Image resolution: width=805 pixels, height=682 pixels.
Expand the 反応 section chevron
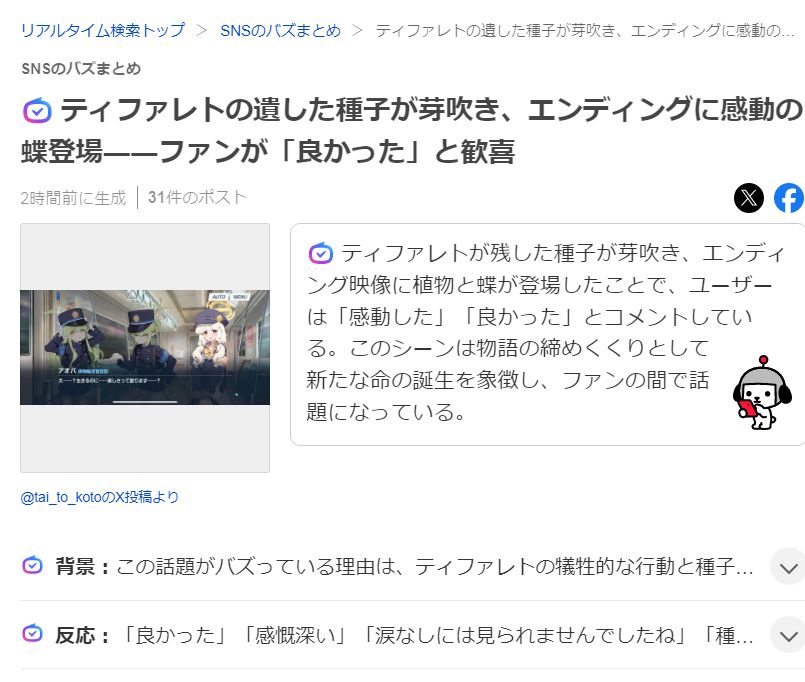(x=788, y=635)
